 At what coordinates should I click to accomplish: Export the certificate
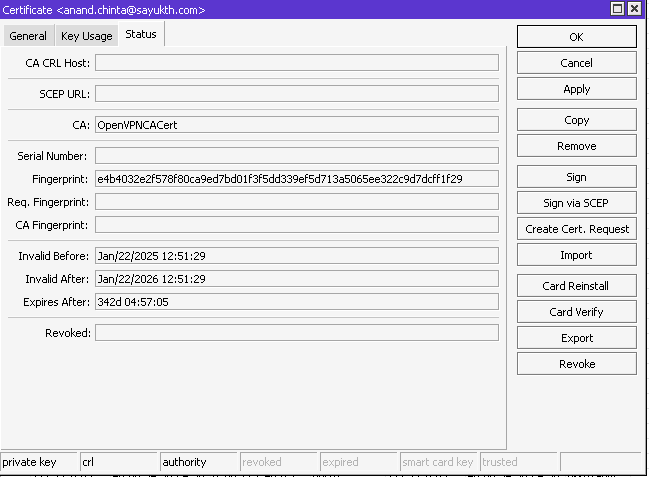577,338
